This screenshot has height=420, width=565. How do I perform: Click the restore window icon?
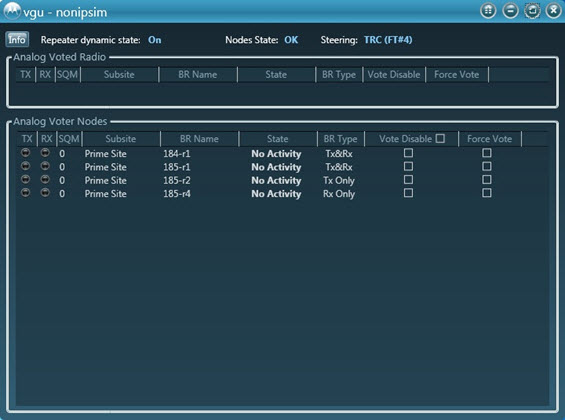pyautogui.click(x=532, y=10)
